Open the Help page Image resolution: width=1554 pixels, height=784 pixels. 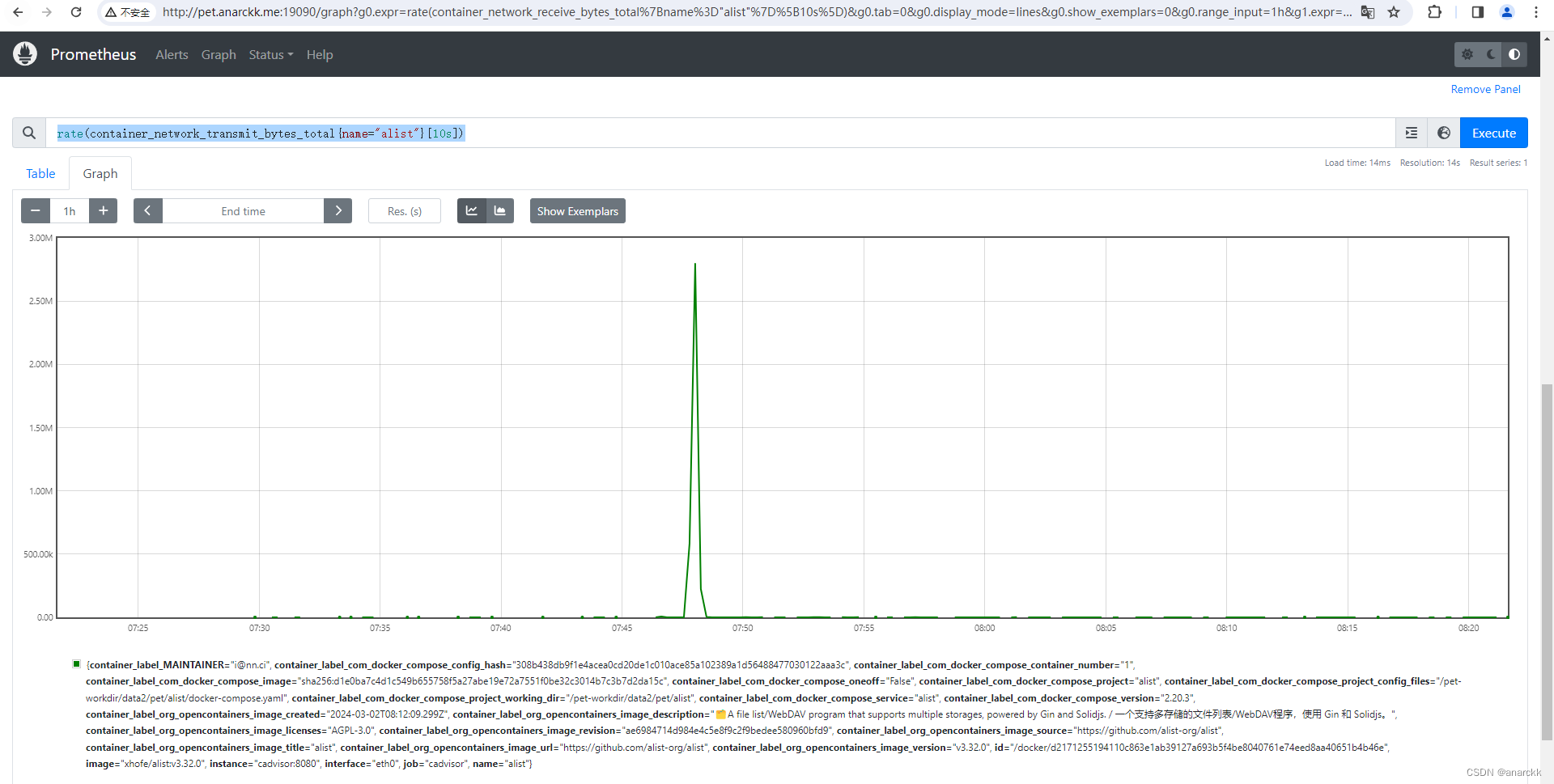[320, 54]
